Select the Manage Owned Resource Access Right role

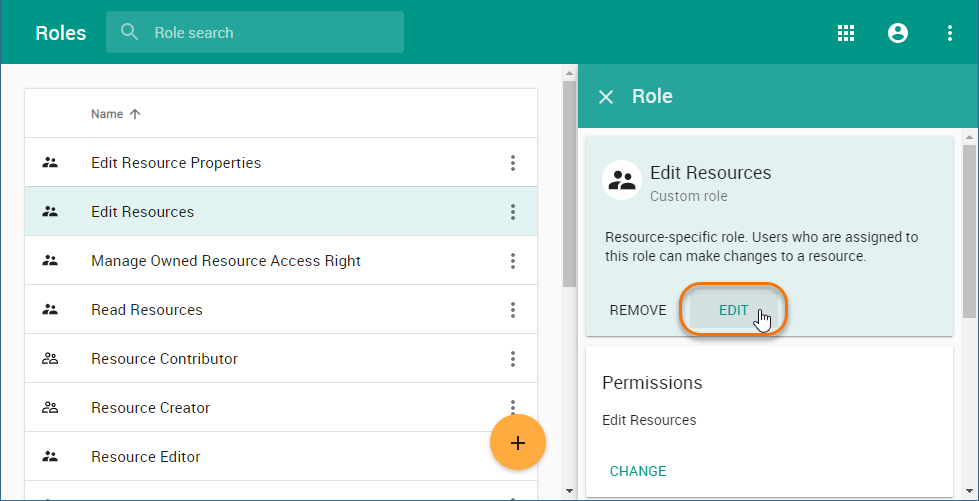[x=226, y=261]
